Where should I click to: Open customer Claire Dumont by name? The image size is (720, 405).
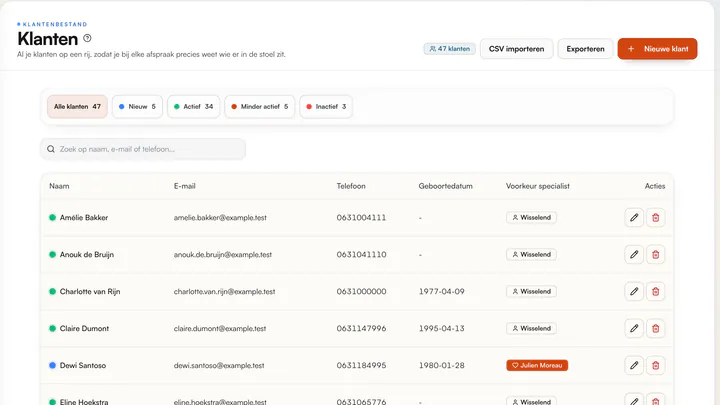pos(84,328)
